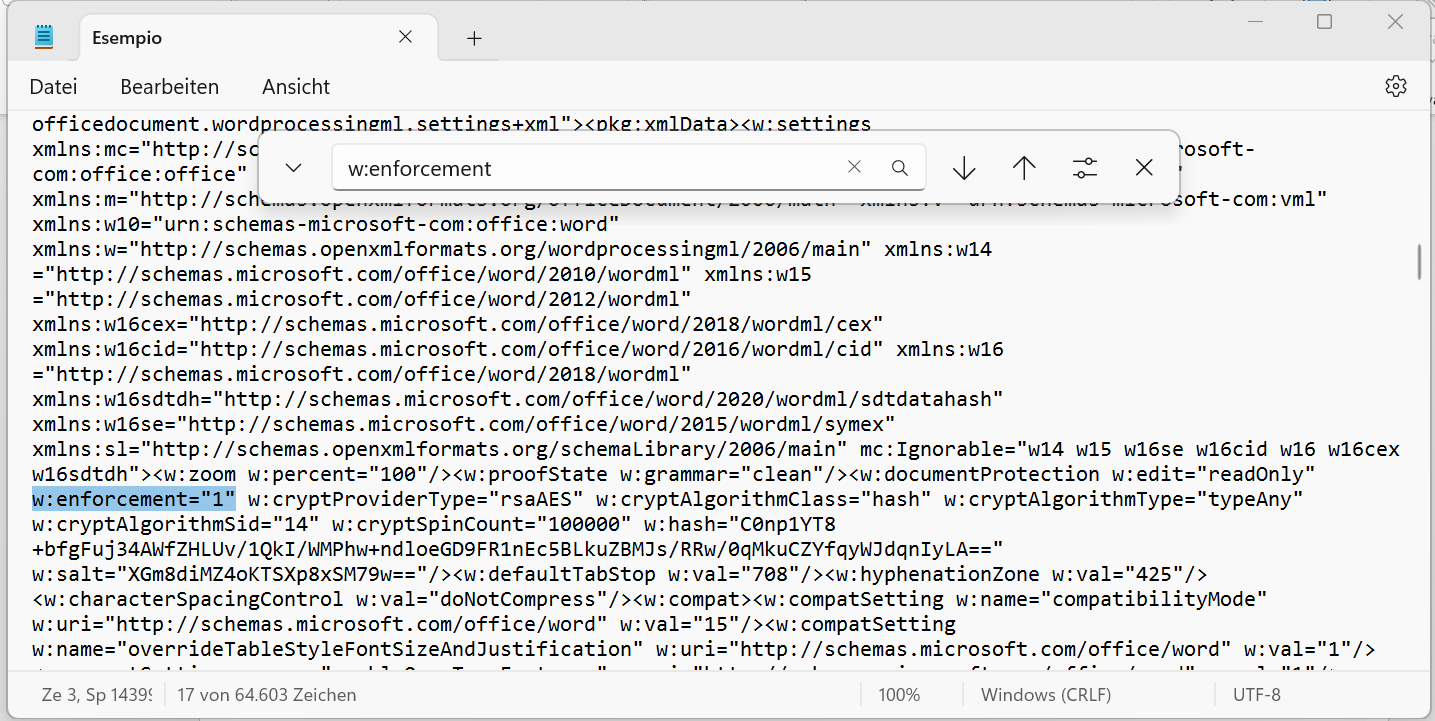Click the Windows (CRLF) line ending indicator

point(1045,694)
